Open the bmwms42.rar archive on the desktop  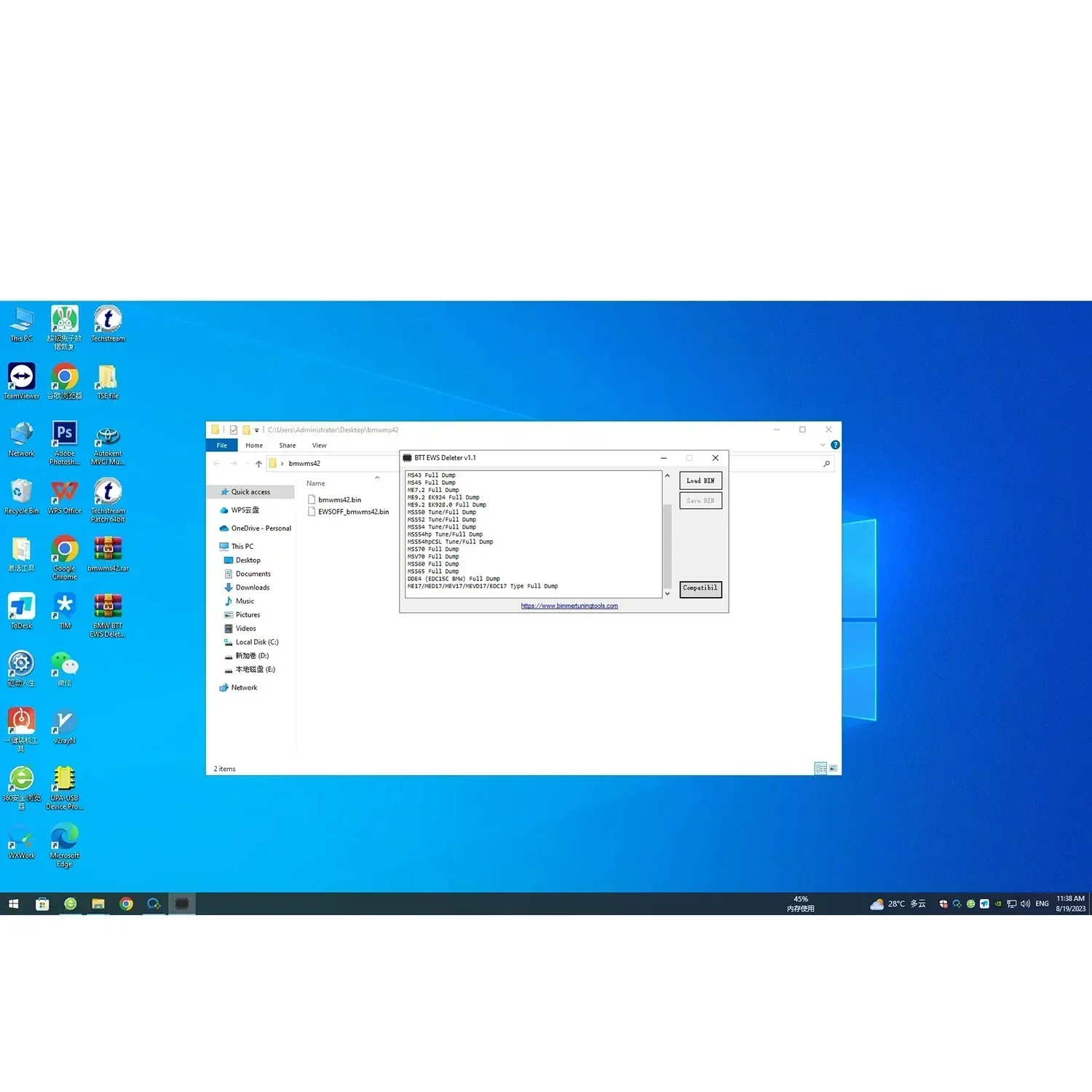[x=108, y=554]
